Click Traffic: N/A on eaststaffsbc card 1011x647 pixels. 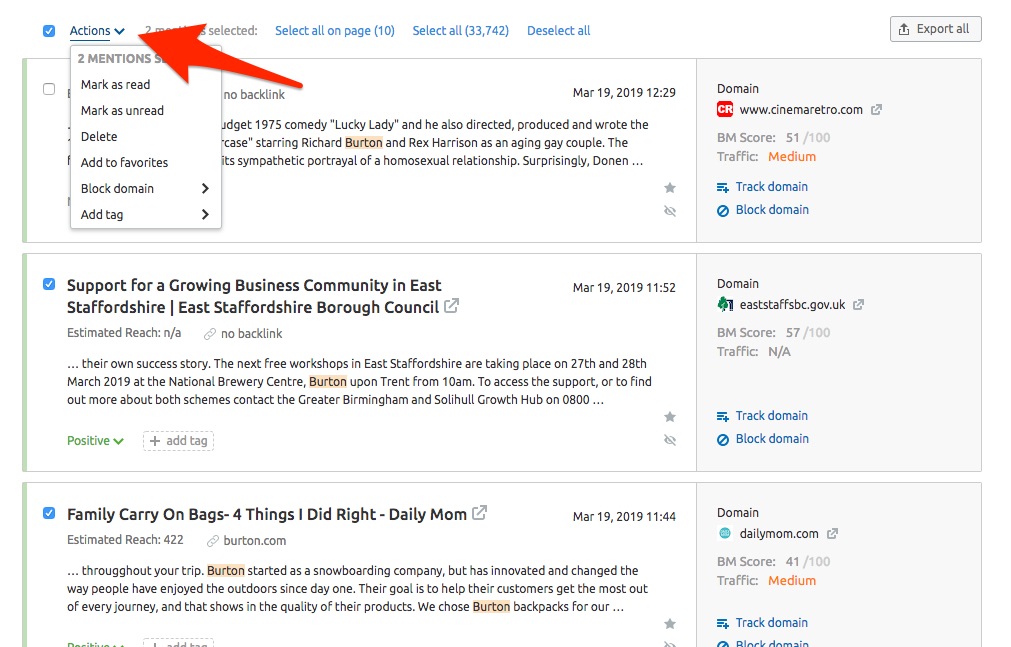(754, 351)
